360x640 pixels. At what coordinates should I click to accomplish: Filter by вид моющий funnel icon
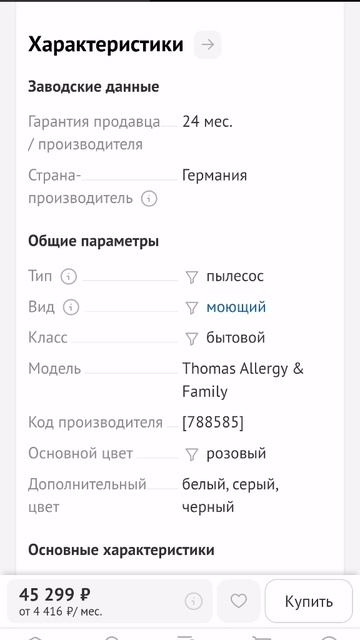[191, 308]
